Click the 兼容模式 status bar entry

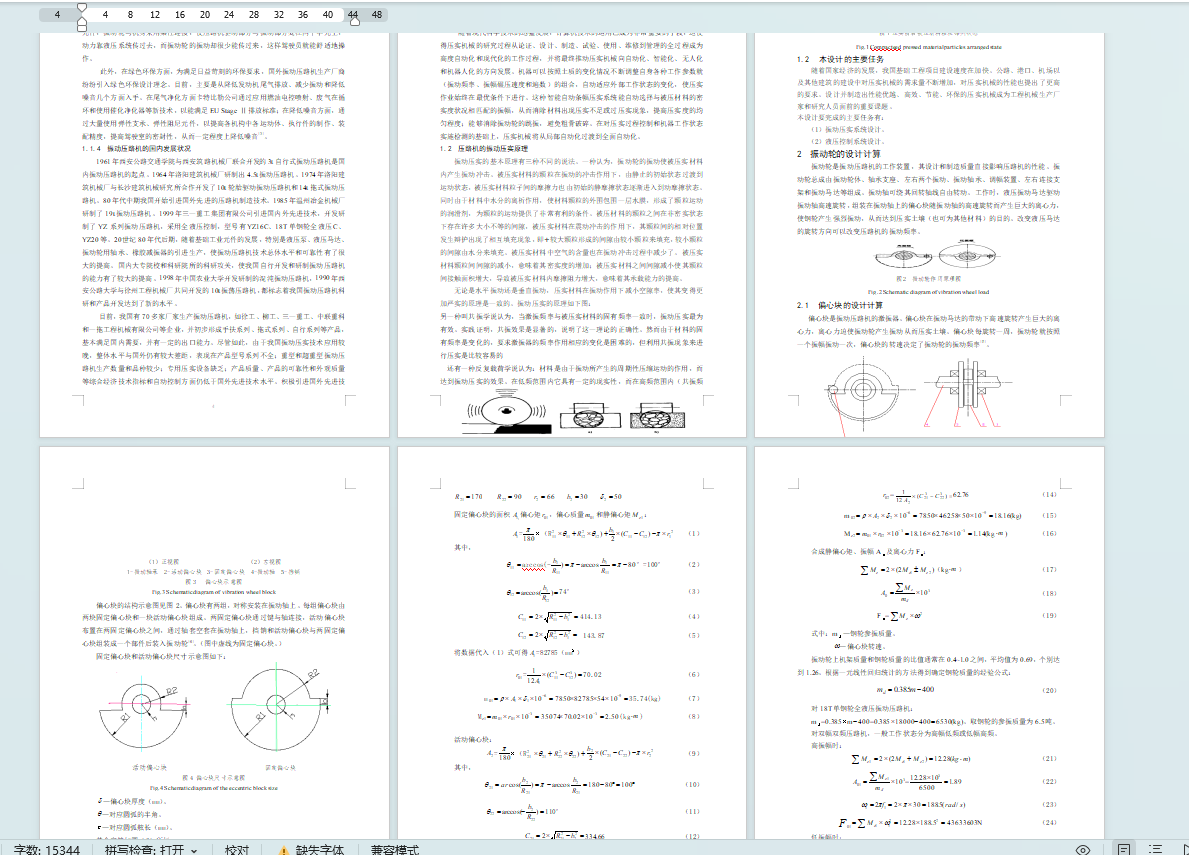pyautogui.click(x=394, y=850)
